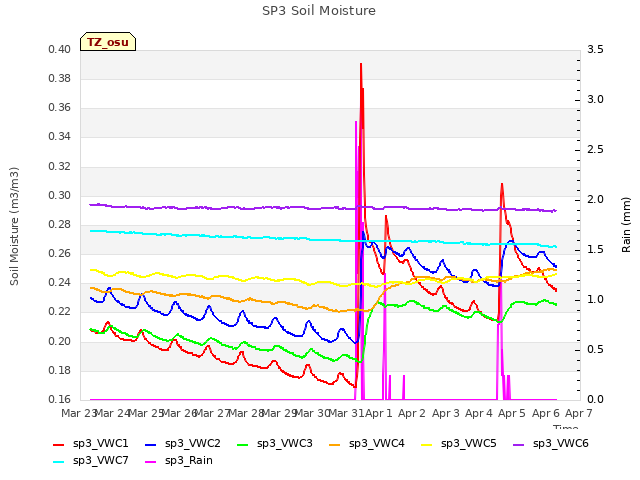This screenshot has height=480, width=640.
Task: Click the magenta sp3_Rain legend line swatch
Action: (151, 462)
